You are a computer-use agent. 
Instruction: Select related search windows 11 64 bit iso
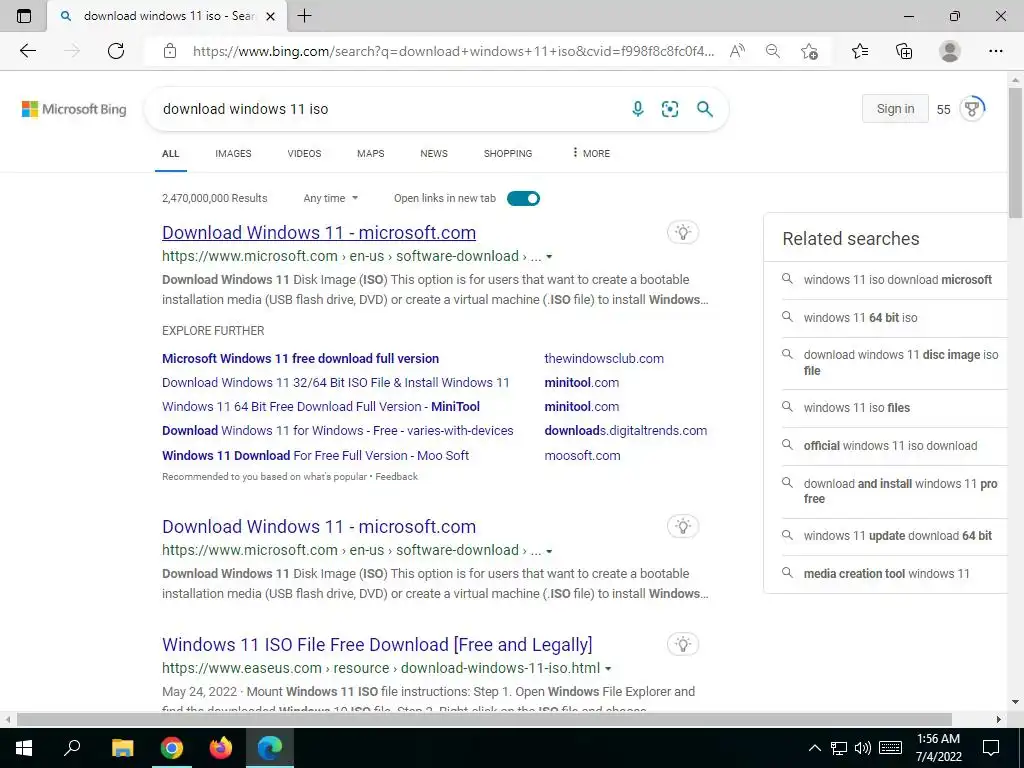coord(860,318)
